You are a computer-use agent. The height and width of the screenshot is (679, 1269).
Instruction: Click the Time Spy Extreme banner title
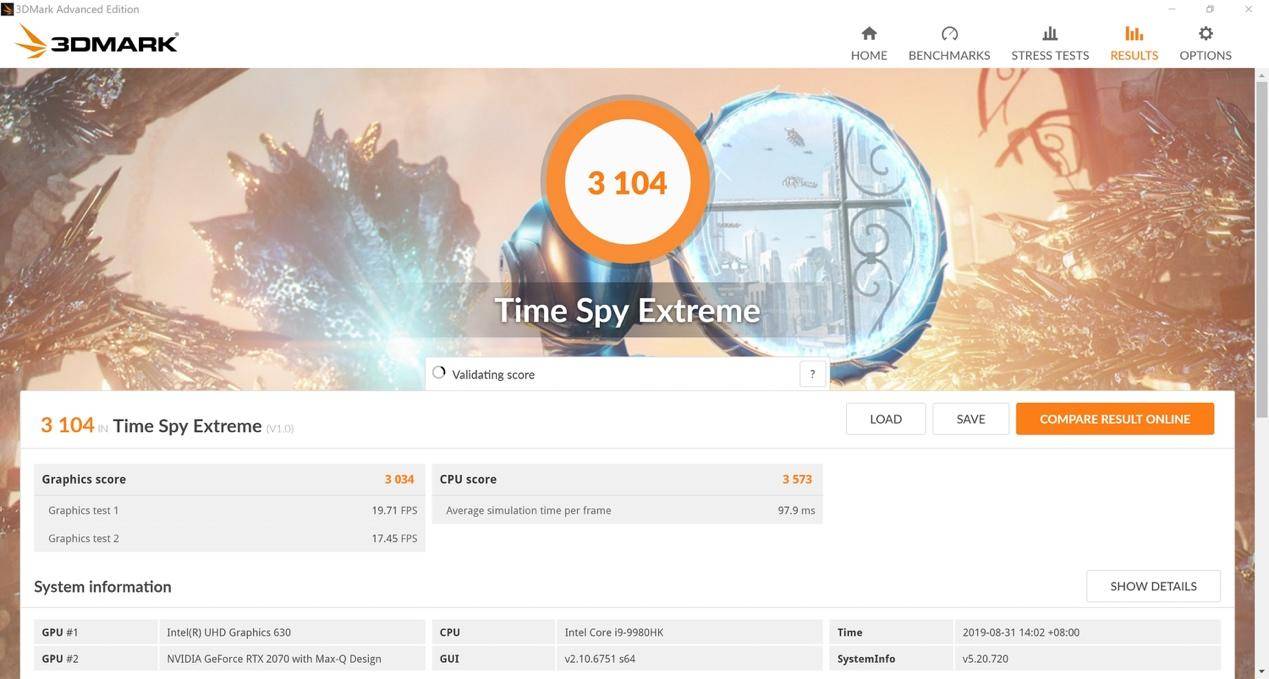627,310
